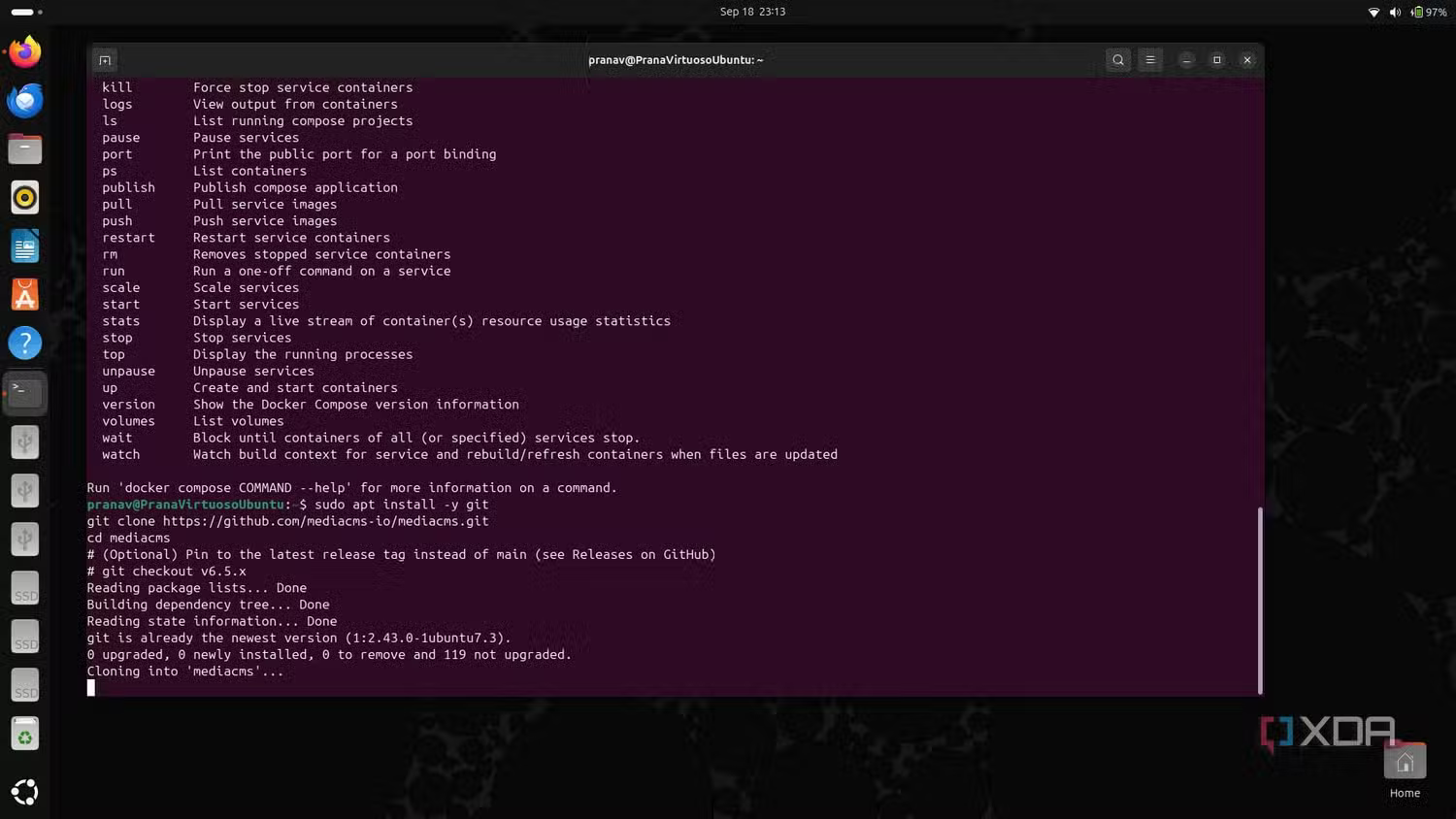Open Ubuntu App Center icon
This screenshot has width=1456, height=819.
pos(25,295)
